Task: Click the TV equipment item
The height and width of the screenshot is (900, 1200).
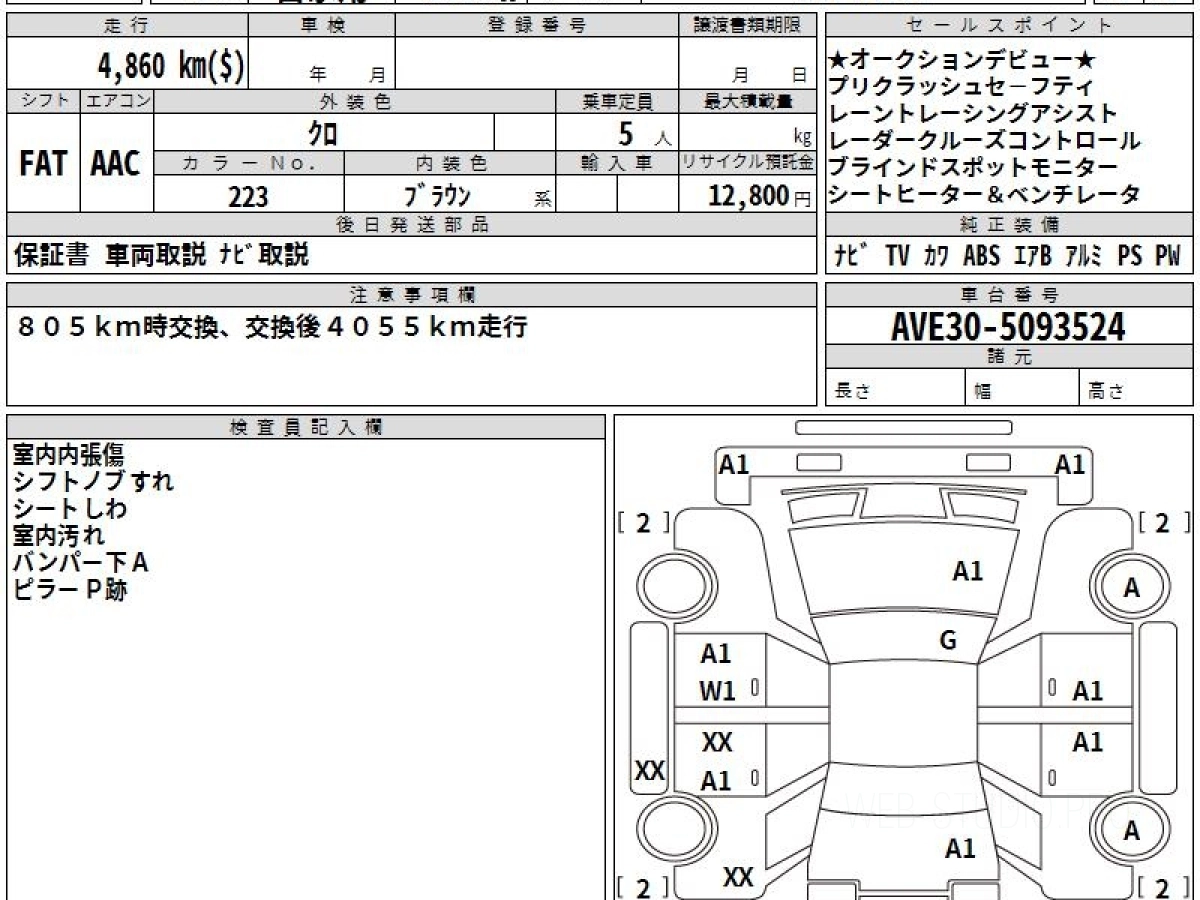Action: tap(897, 256)
